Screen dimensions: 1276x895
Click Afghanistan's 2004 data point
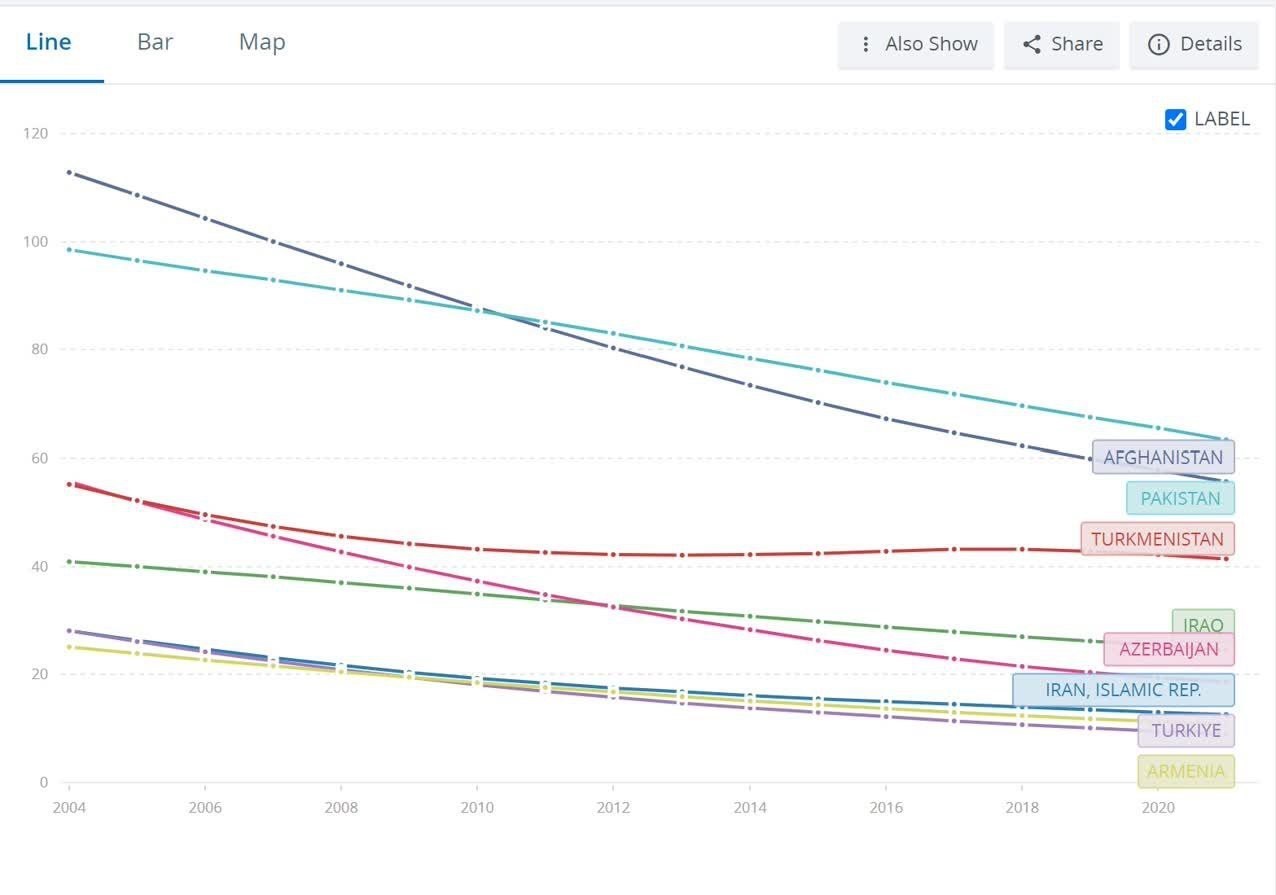[x=69, y=173]
